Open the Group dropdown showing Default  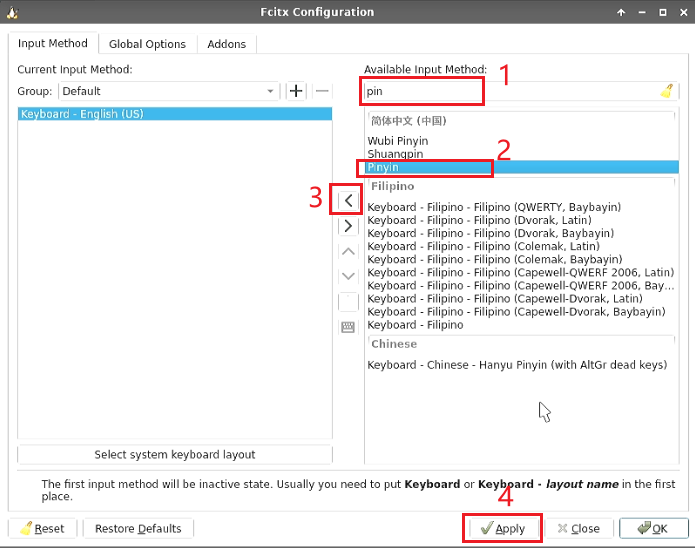(x=169, y=91)
